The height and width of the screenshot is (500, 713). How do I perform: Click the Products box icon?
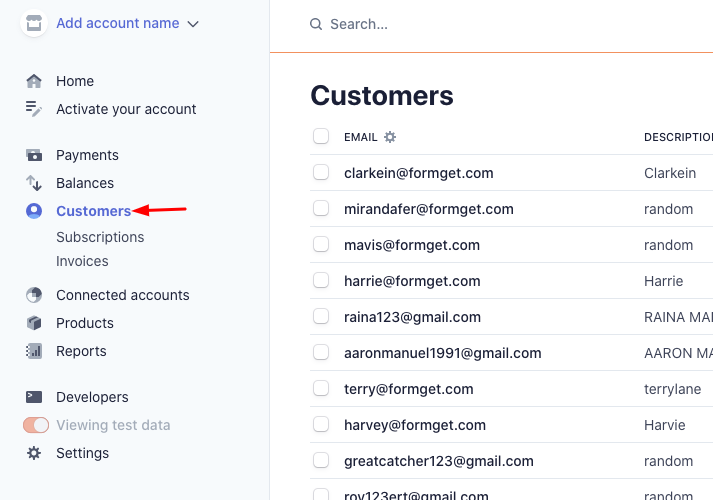tap(34, 323)
